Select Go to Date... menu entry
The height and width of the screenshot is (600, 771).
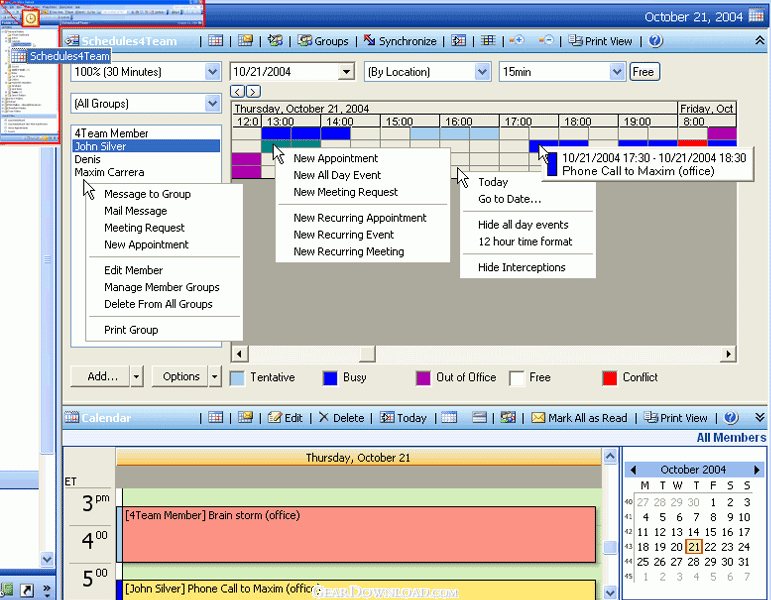pyautogui.click(x=509, y=199)
